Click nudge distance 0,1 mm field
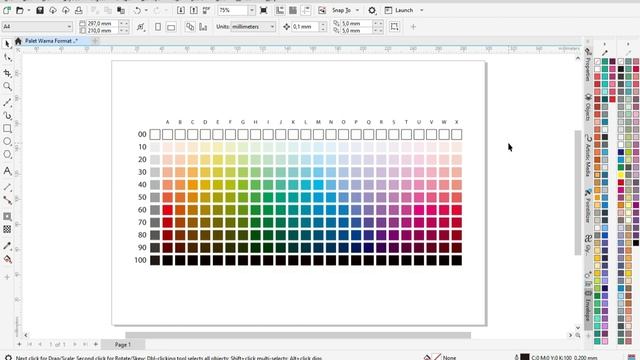640x360 pixels. click(x=306, y=27)
